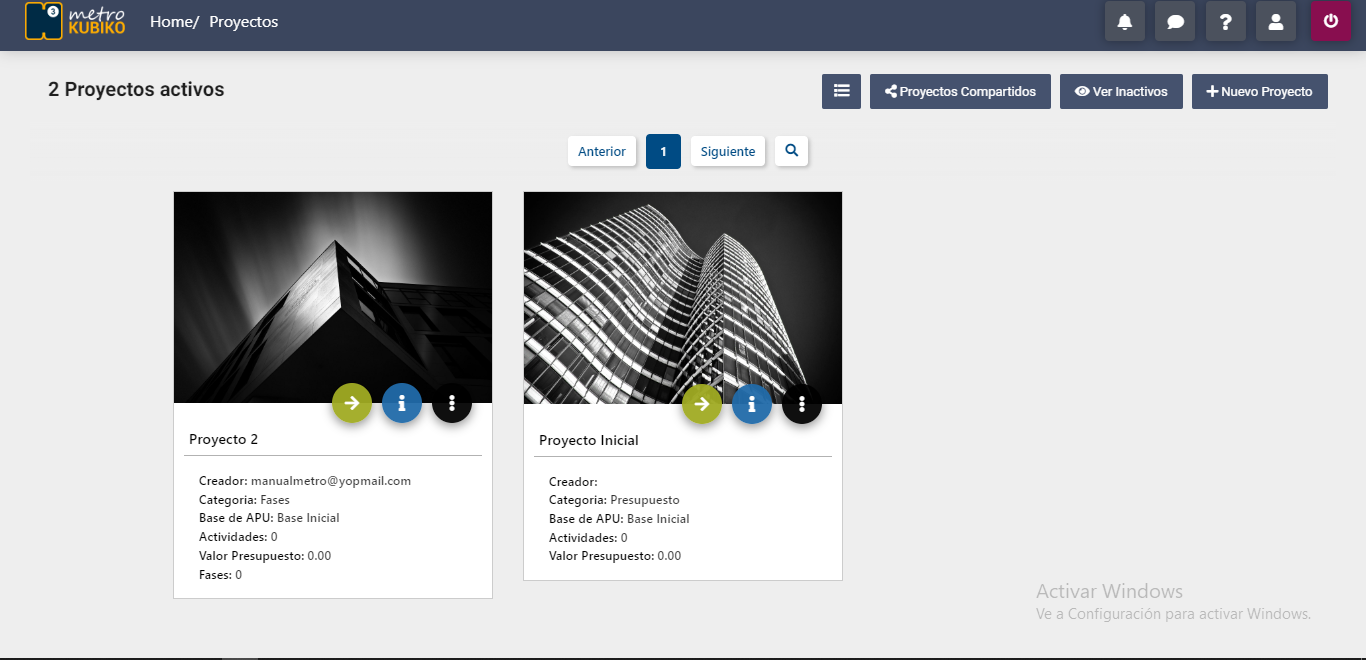Click creator email manualmetro@yopmail.com

pyautogui.click(x=331, y=481)
